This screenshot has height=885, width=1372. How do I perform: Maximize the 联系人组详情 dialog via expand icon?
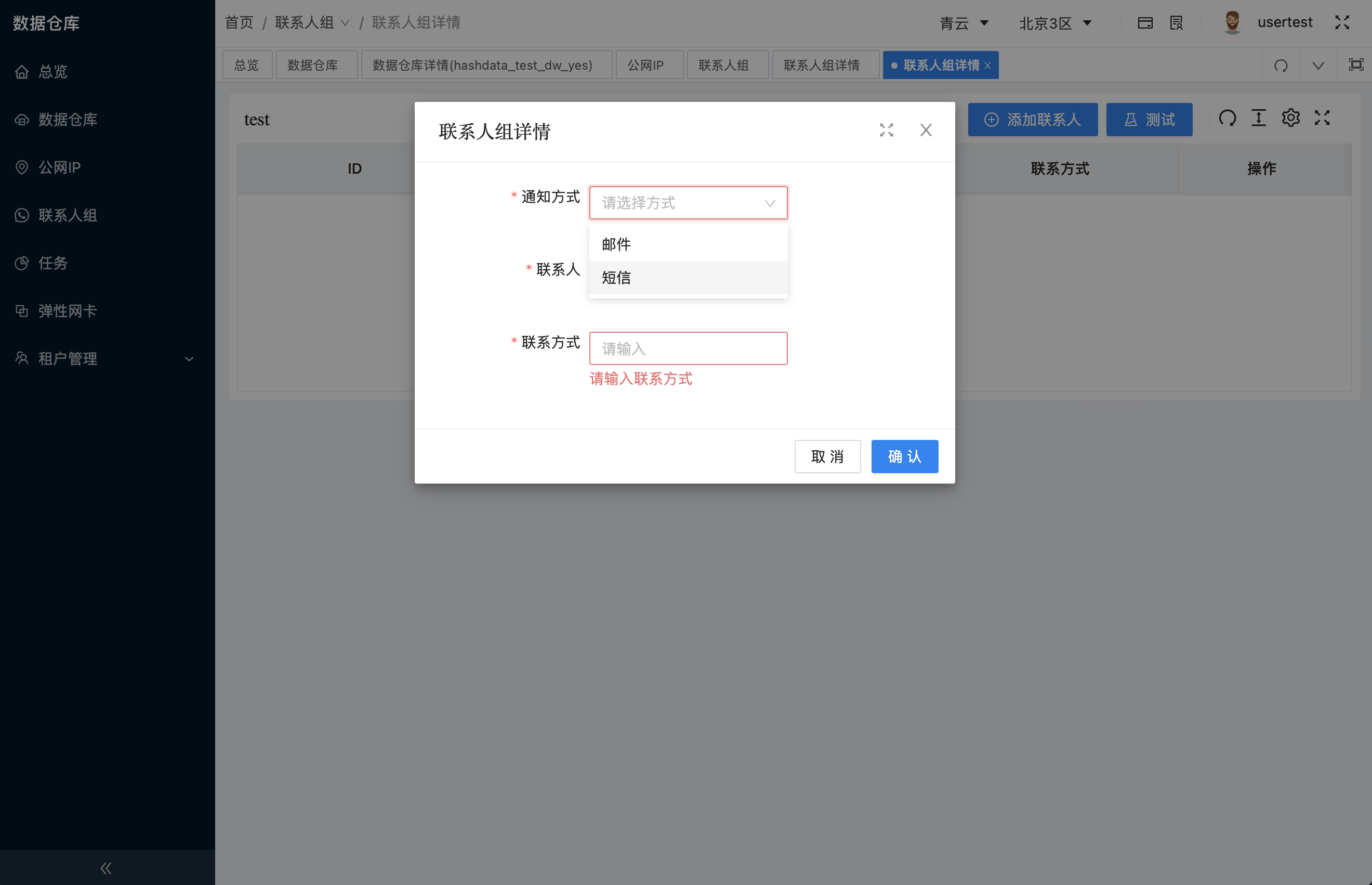click(886, 131)
